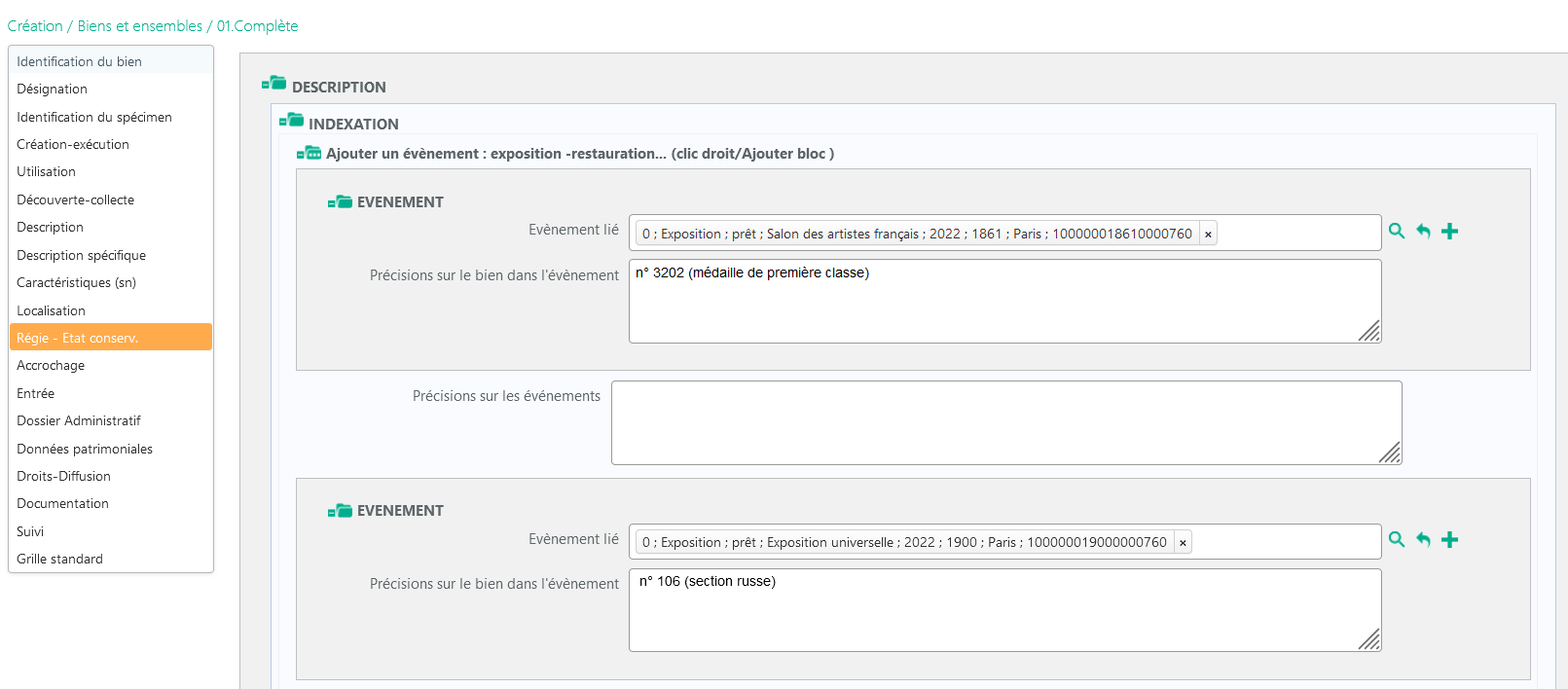Viewport: 1568px width, 689px height.
Task: Click the Création breadcrumb link
Action: coord(35,26)
